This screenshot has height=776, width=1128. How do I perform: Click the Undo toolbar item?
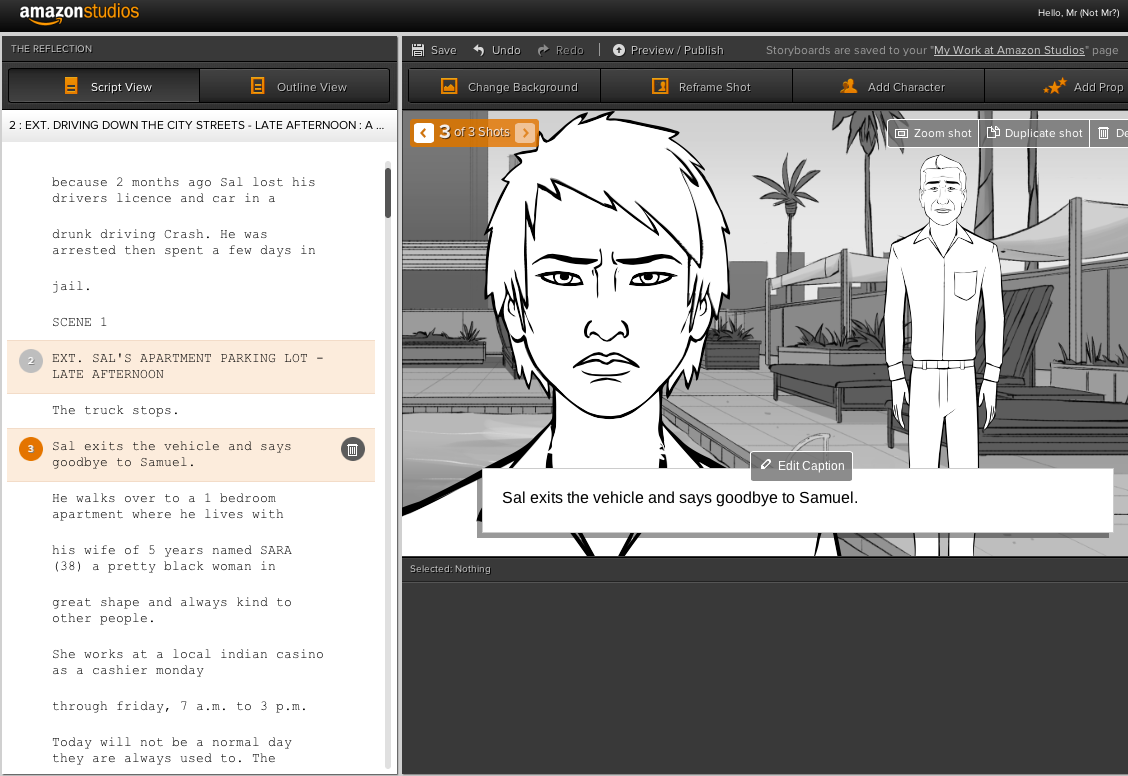[496, 49]
